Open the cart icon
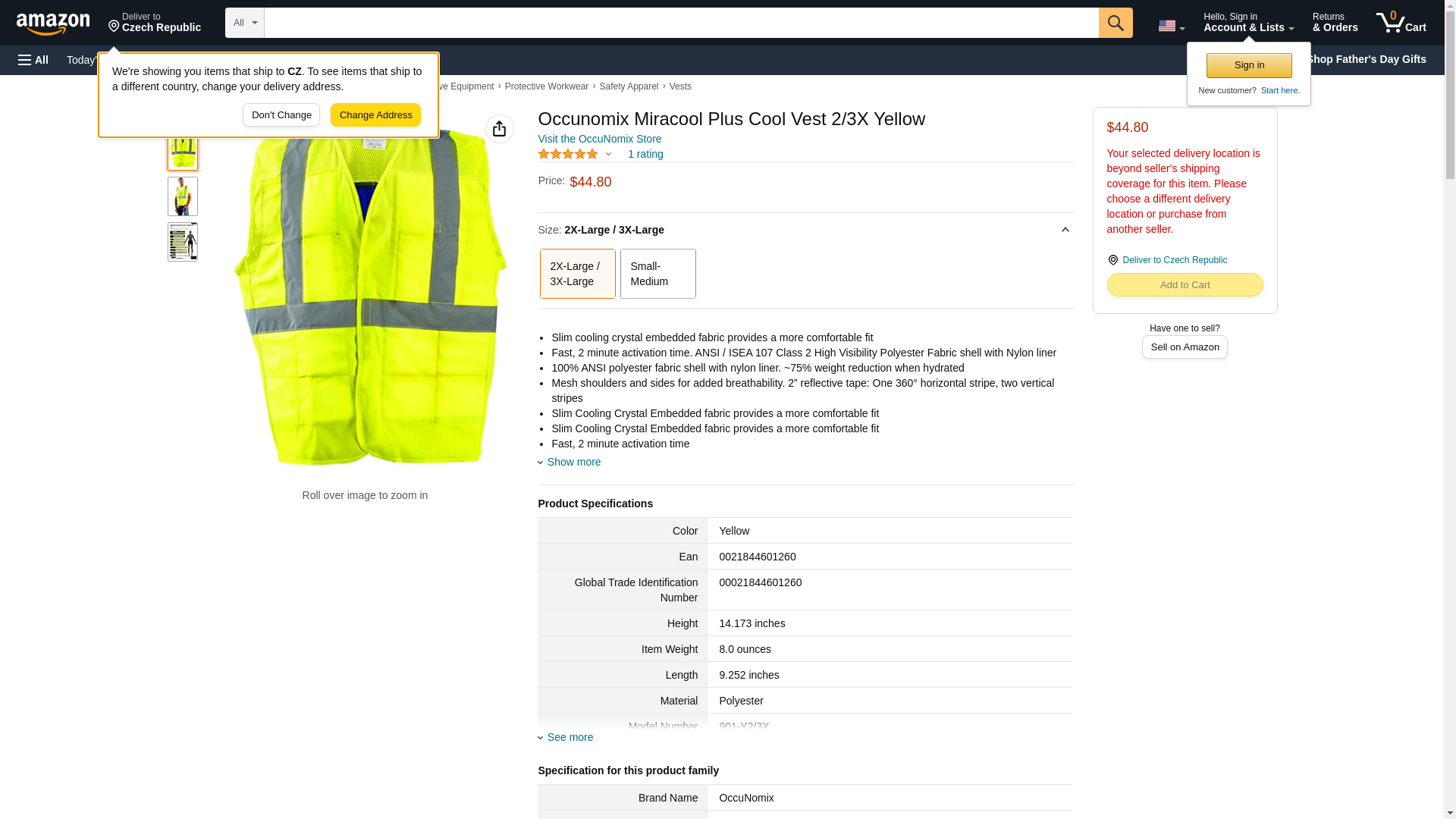The height and width of the screenshot is (819, 1456). click(1401, 23)
